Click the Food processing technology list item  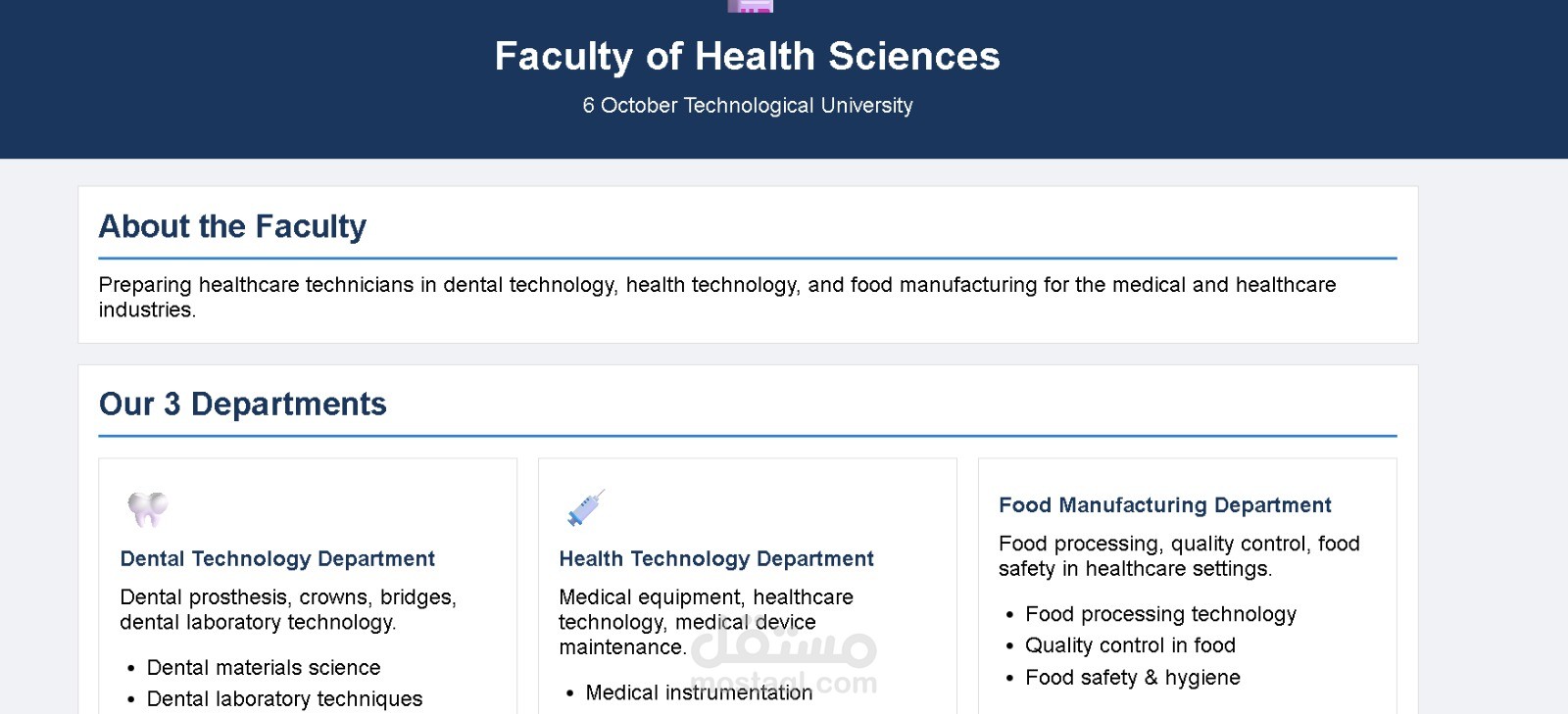coord(1160,614)
